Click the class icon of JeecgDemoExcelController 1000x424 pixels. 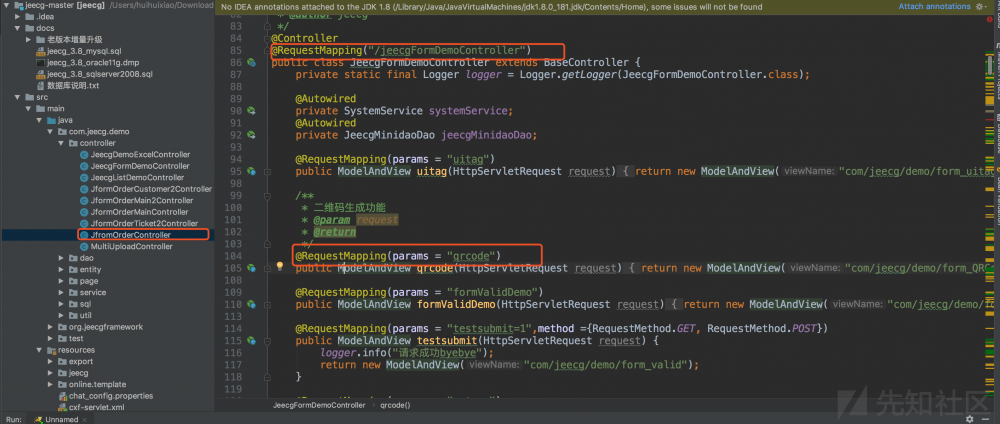(84, 154)
